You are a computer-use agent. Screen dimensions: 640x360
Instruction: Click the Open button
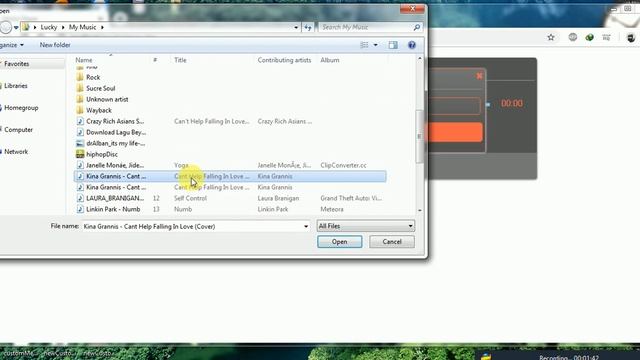tap(340, 242)
